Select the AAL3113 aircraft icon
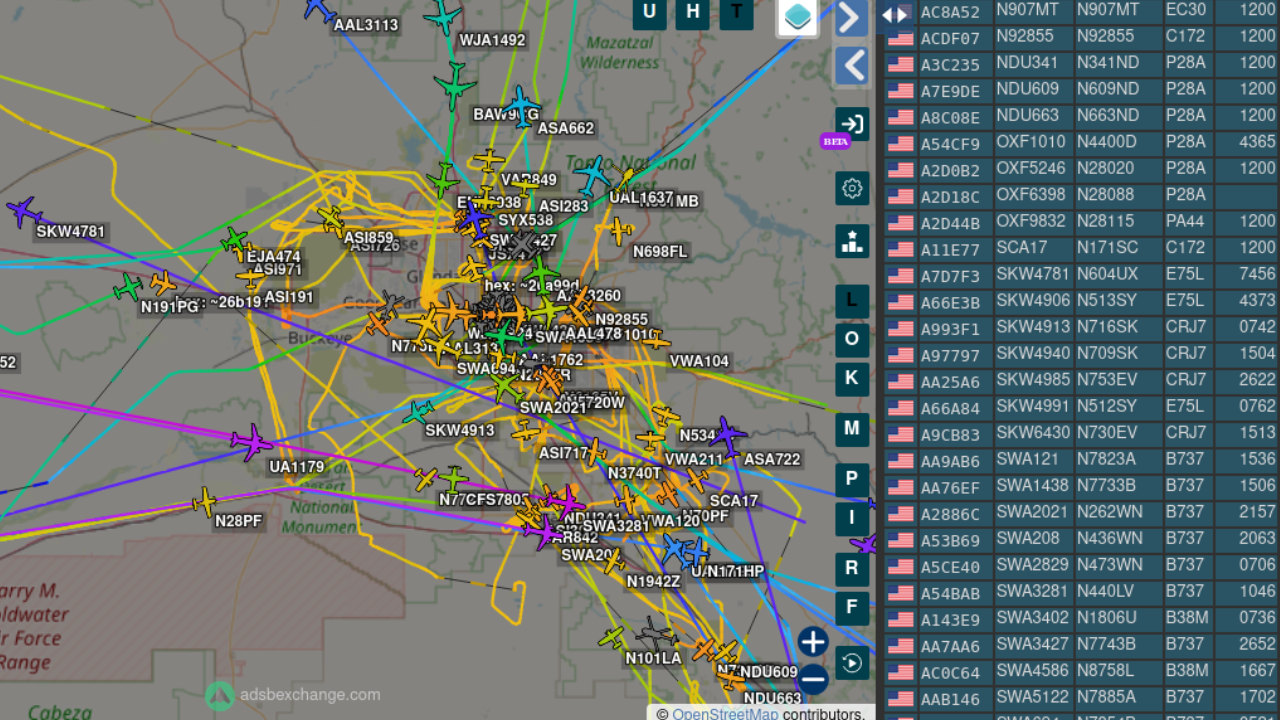This screenshot has width=1280, height=720. point(319,9)
